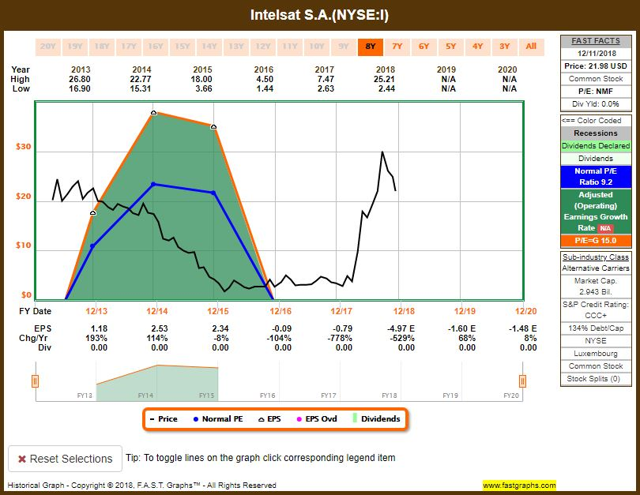Click the 12/13 EPS triangle marker

pyautogui.click(x=93, y=213)
